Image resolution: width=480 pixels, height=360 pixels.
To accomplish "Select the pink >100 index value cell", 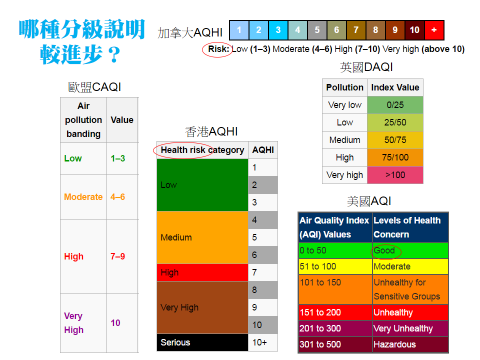I will pos(395,175).
